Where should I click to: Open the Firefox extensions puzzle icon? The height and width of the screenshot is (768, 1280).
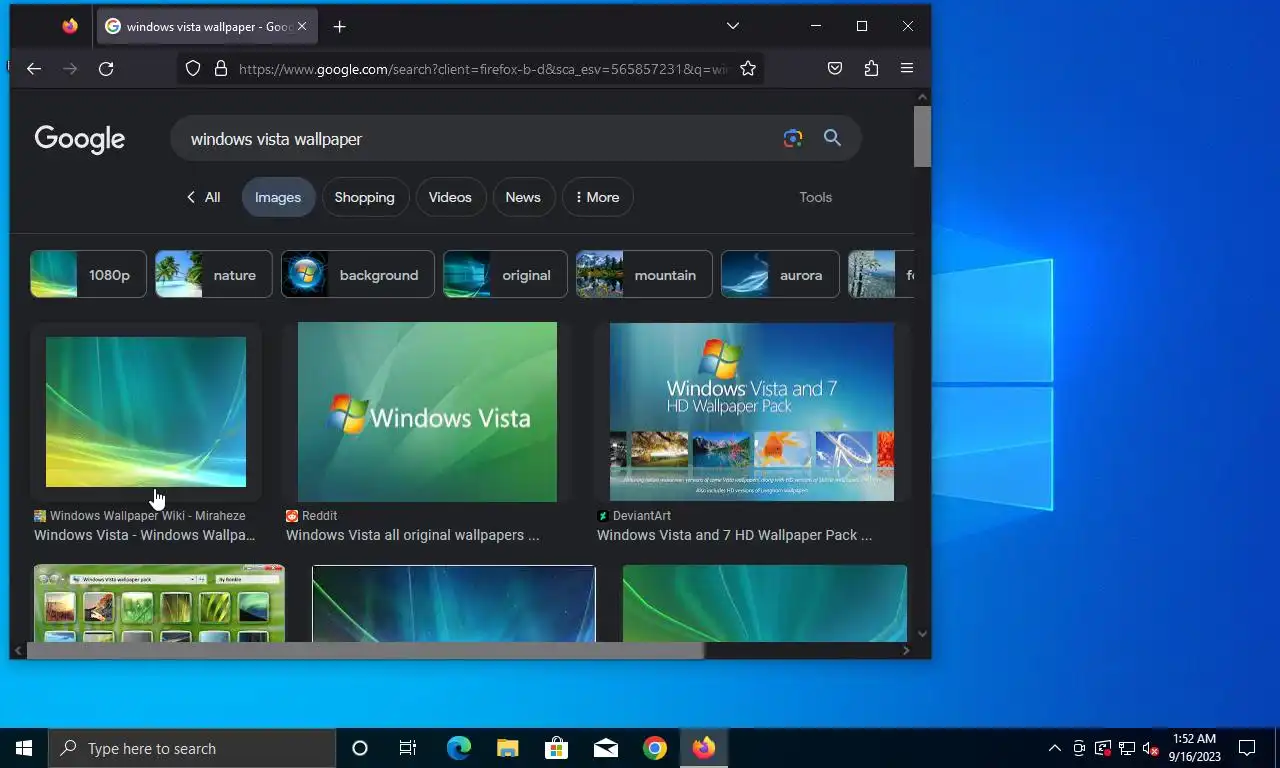[x=871, y=69]
